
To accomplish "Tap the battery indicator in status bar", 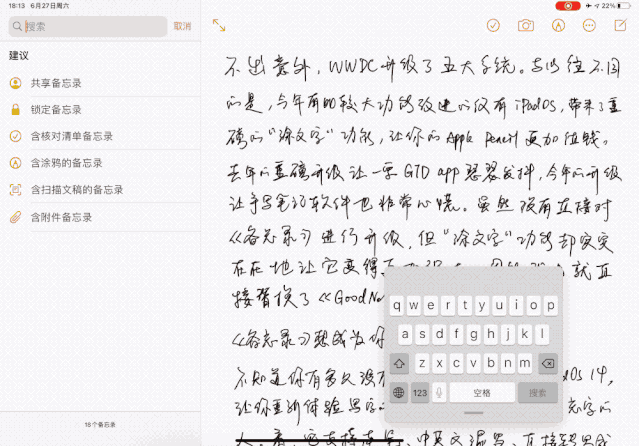I will [x=624, y=6].
